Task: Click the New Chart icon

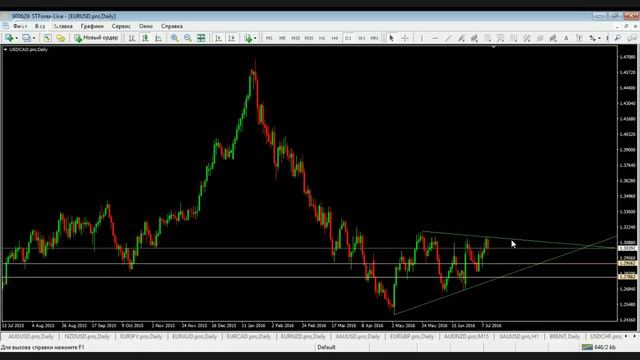Action: click(9, 38)
